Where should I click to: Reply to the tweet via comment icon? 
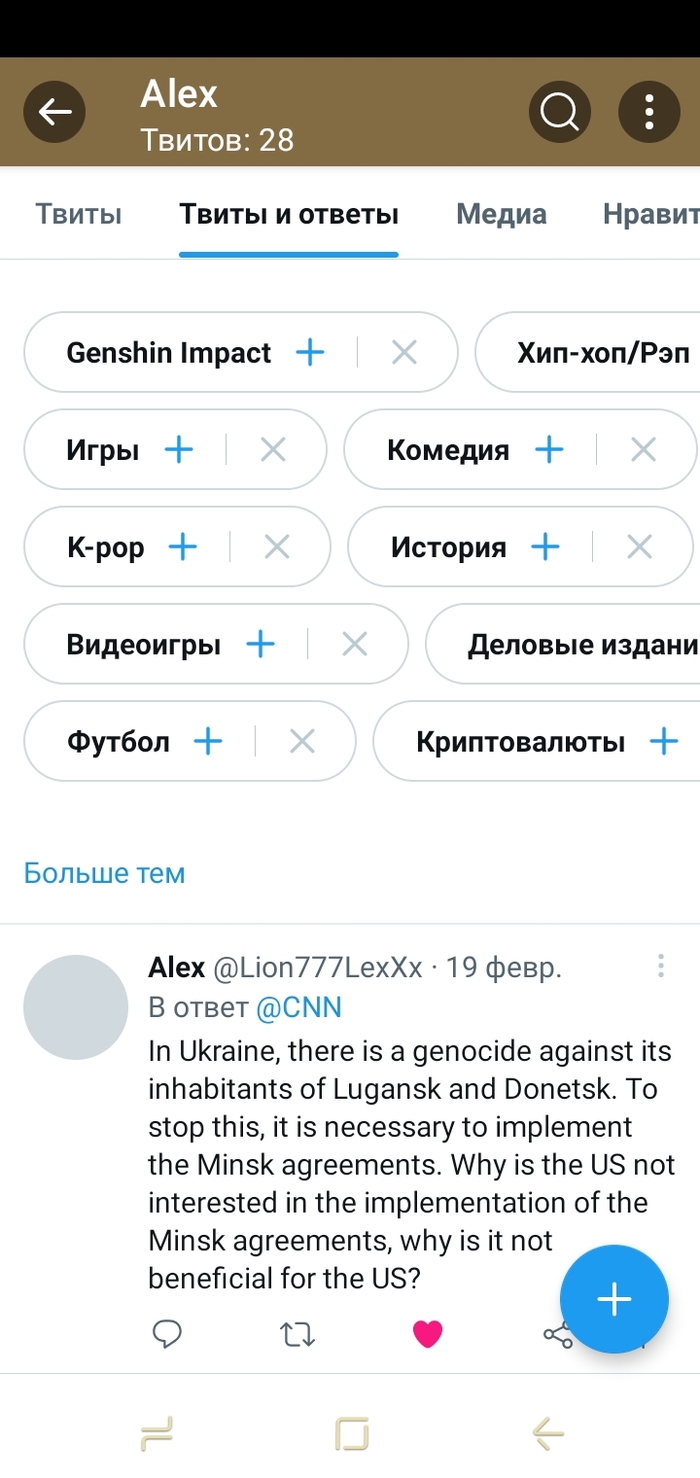167,1334
